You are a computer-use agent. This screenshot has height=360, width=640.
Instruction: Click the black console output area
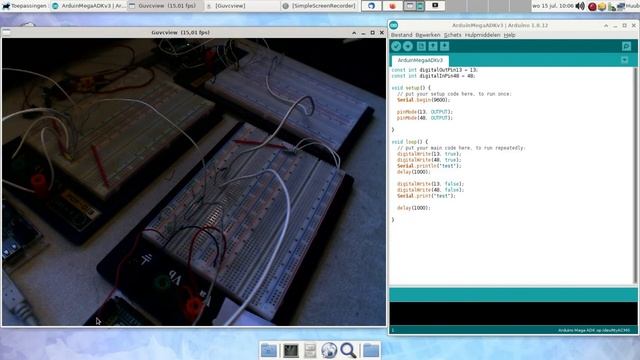coord(513,314)
